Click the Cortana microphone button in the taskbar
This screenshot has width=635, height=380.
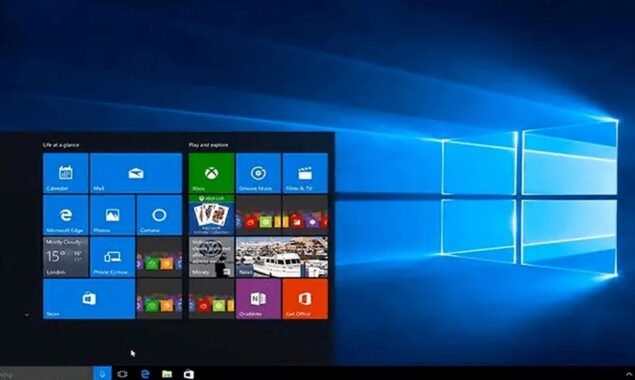pyautogui.click(x=102, y=374)
